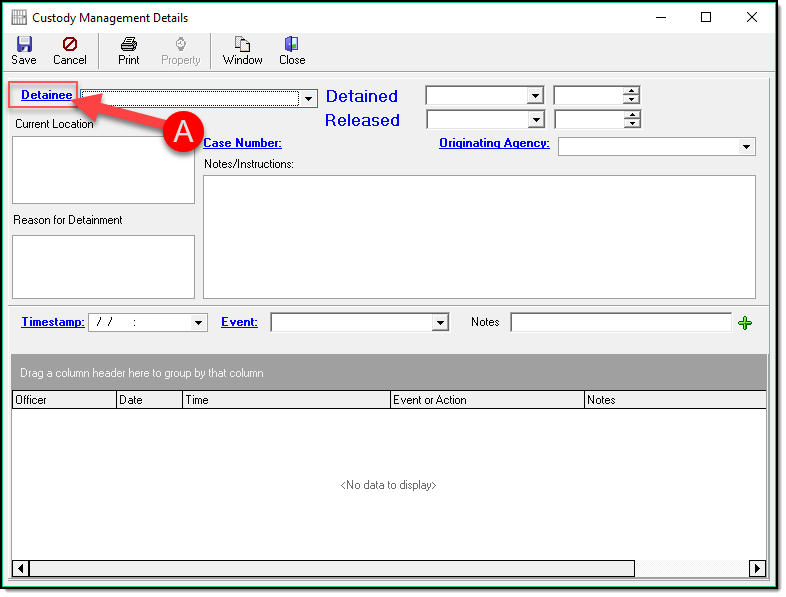This screenshot has width=786, height=597.
Task: Click the app icon in title bar
Action: pyautogui.click(x=18, y=18)
